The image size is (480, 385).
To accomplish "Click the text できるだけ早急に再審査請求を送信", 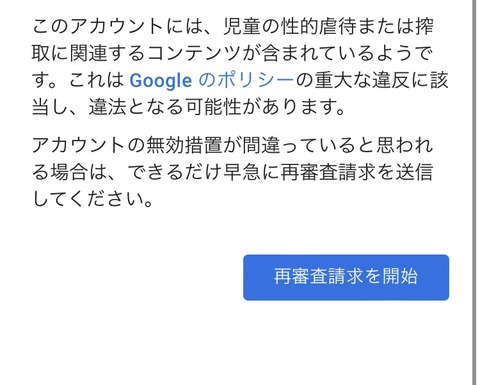I will tap(280, 172).
